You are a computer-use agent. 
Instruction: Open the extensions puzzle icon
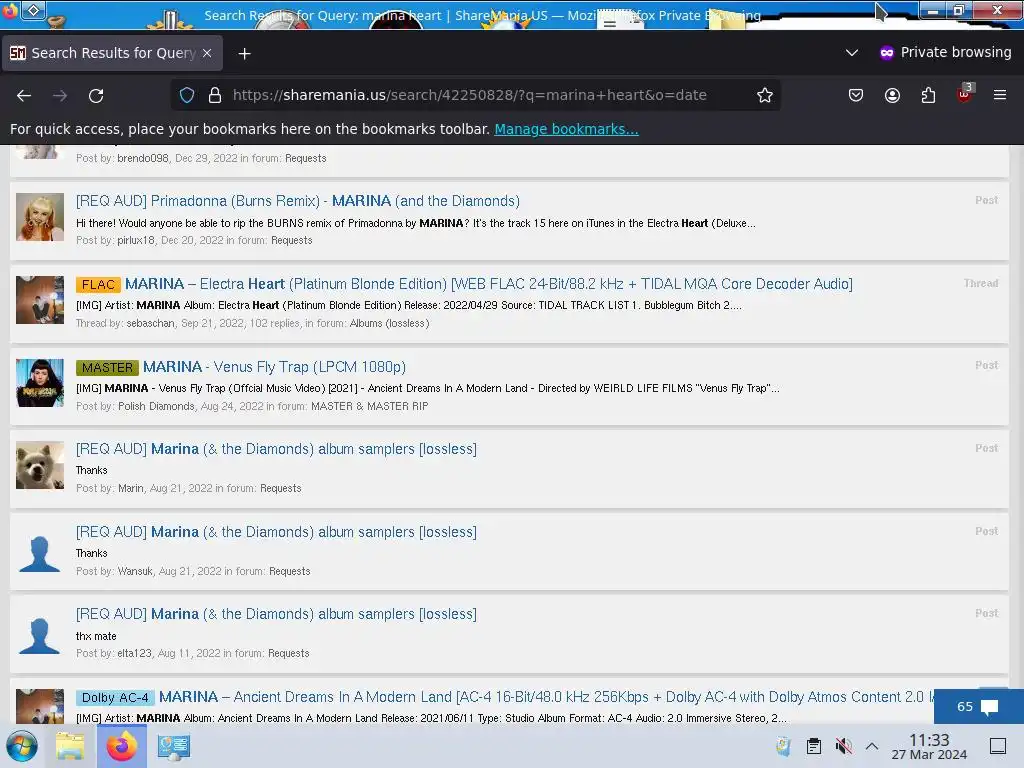(928, 95)
